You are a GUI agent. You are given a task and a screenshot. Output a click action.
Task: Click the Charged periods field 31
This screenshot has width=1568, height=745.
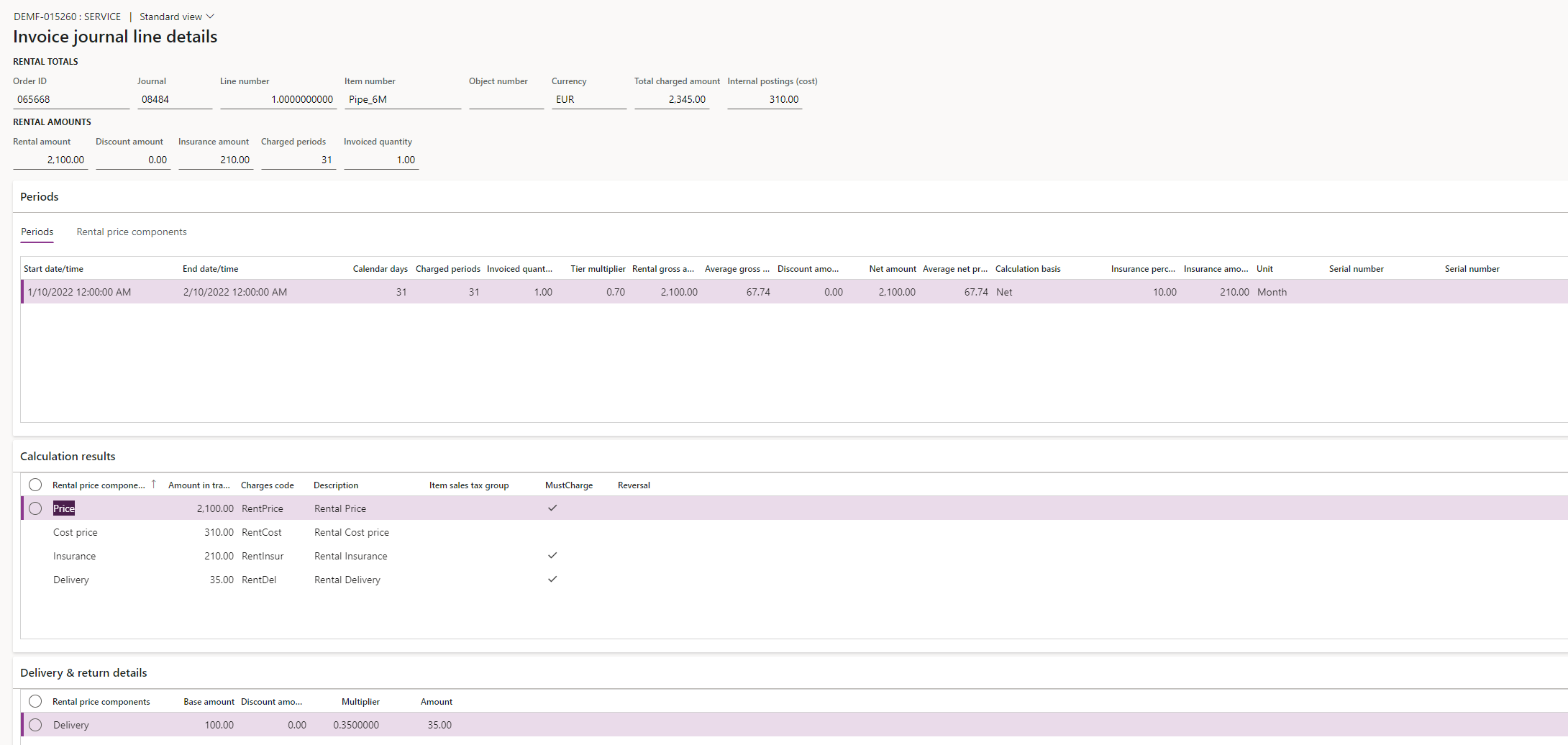click(x=298, y=160)
